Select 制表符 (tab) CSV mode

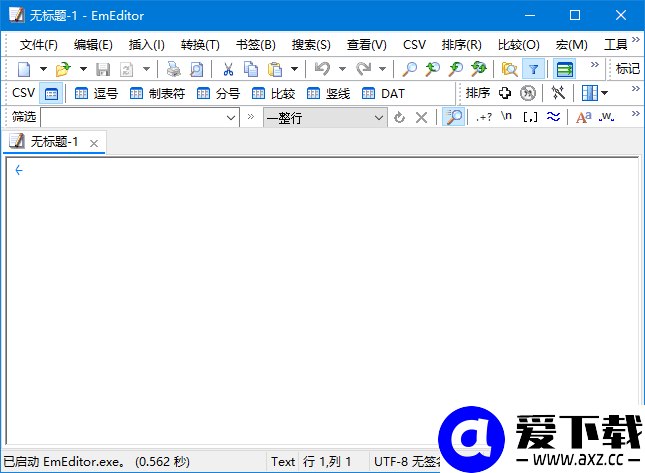click(x=158, y=94)
